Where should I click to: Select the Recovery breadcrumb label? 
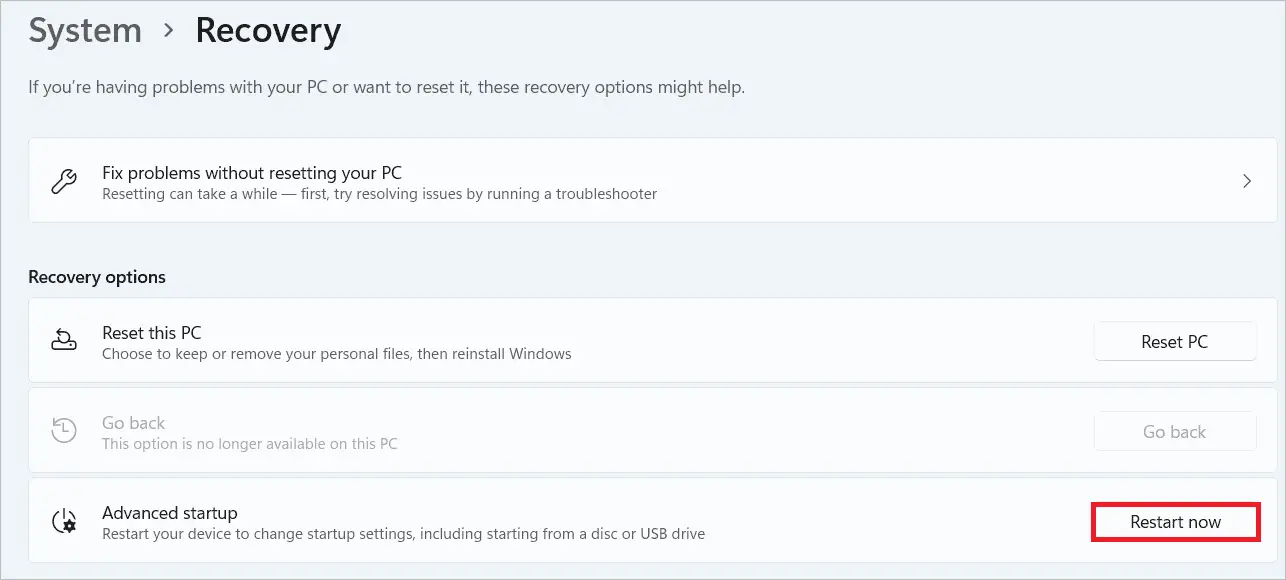coord(267,30)
